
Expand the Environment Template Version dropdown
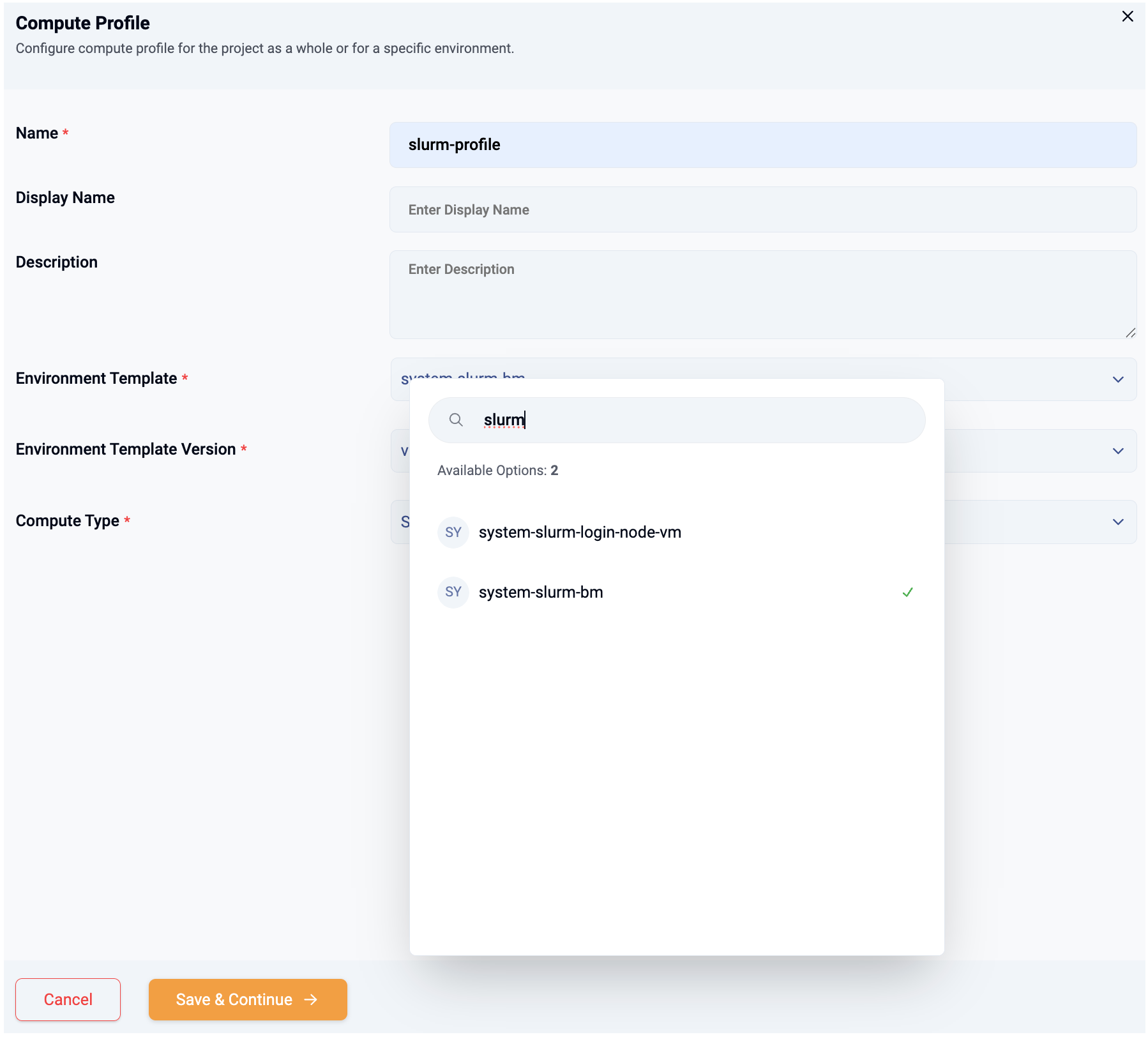[x=1118, y=451]
